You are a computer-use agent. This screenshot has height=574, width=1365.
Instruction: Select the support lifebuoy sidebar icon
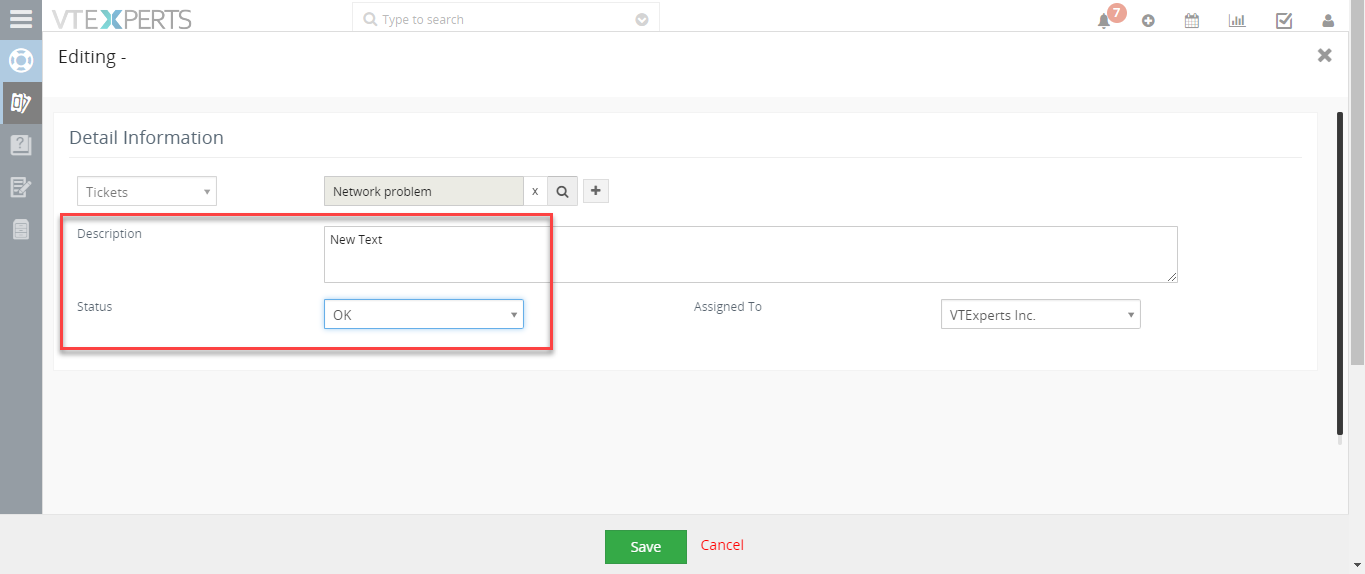tap(21, 60)
